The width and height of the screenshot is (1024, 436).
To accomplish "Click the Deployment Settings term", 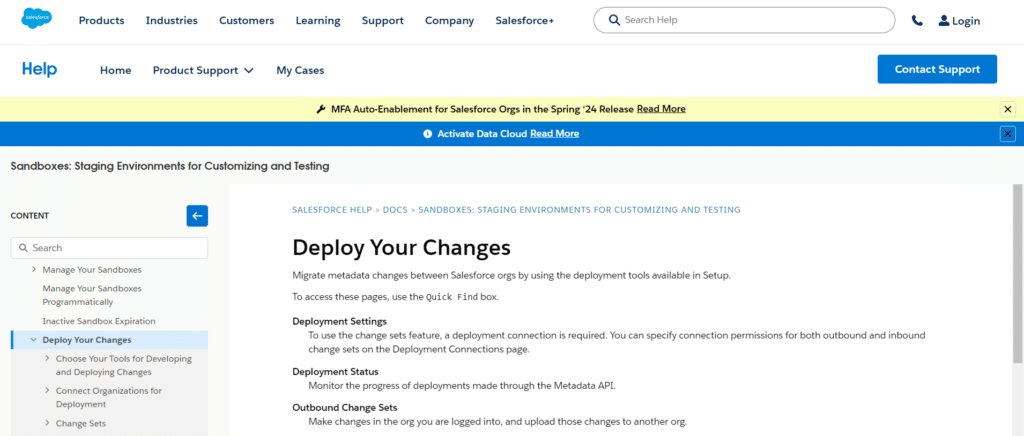I will pyautogui.click(x=340, y=321).
